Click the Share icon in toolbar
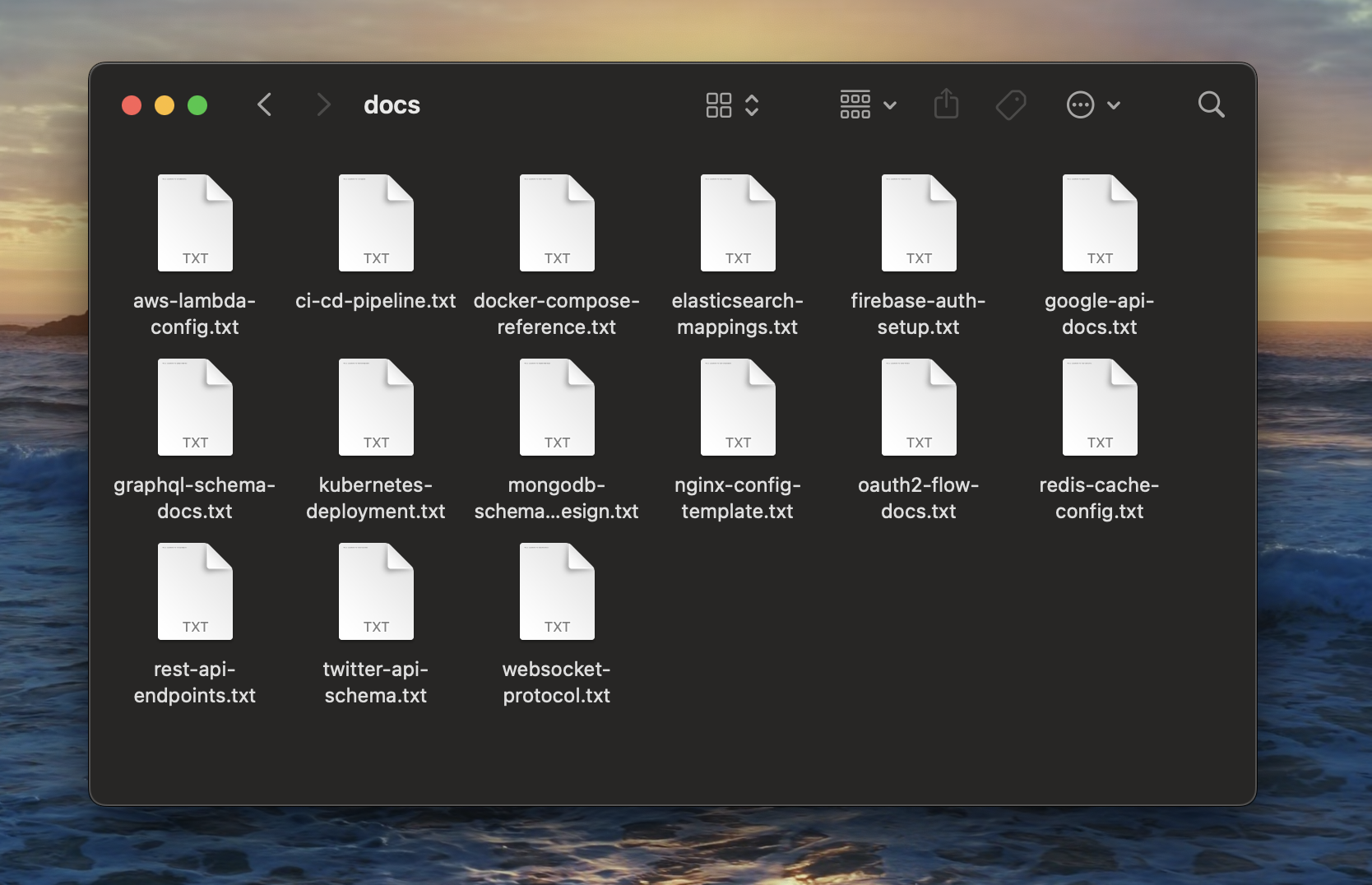This screenshot has height=885, width=1372. tap(946, 104)
